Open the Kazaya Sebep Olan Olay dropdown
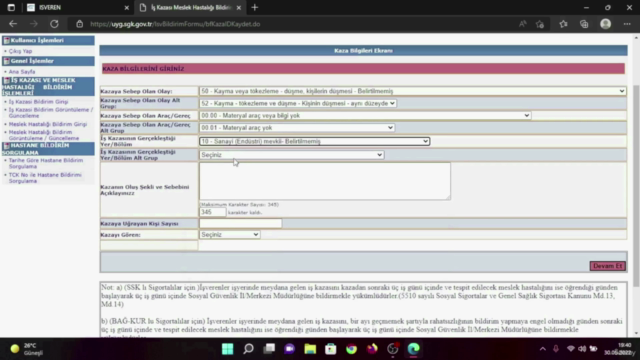Screen dimensions: 640x360 (x=412, y=91)
